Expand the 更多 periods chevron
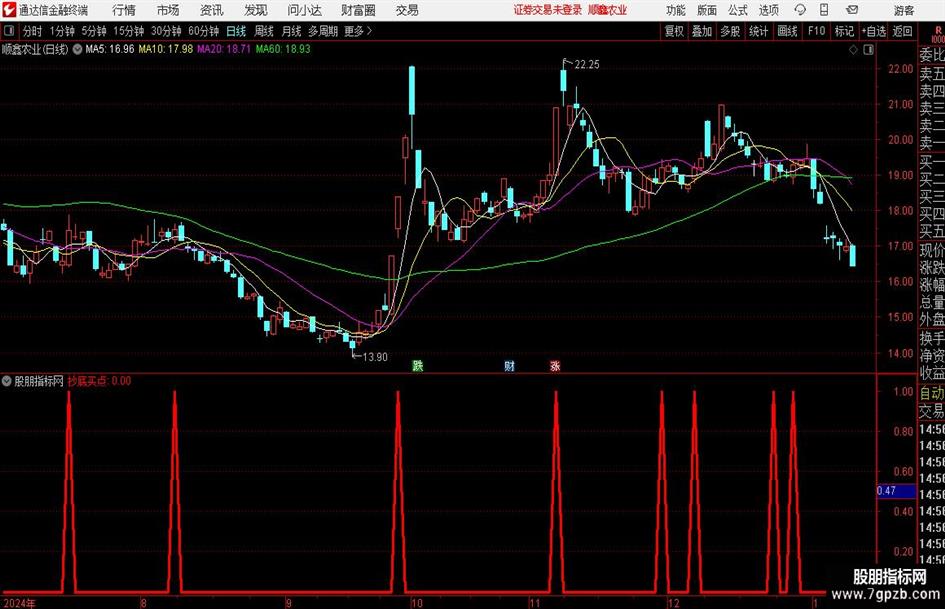The width and height of the screenshot is (945, 609). tap(369, 31)
